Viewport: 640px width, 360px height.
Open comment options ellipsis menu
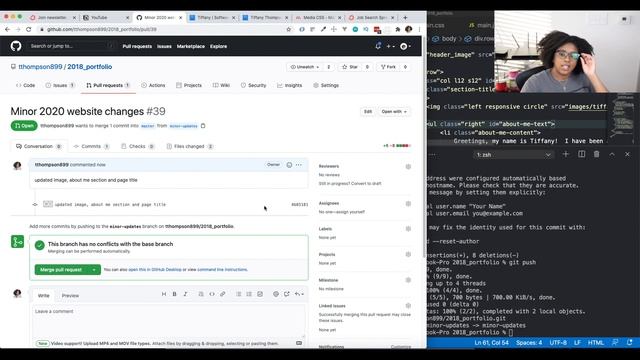click(299, 165)
